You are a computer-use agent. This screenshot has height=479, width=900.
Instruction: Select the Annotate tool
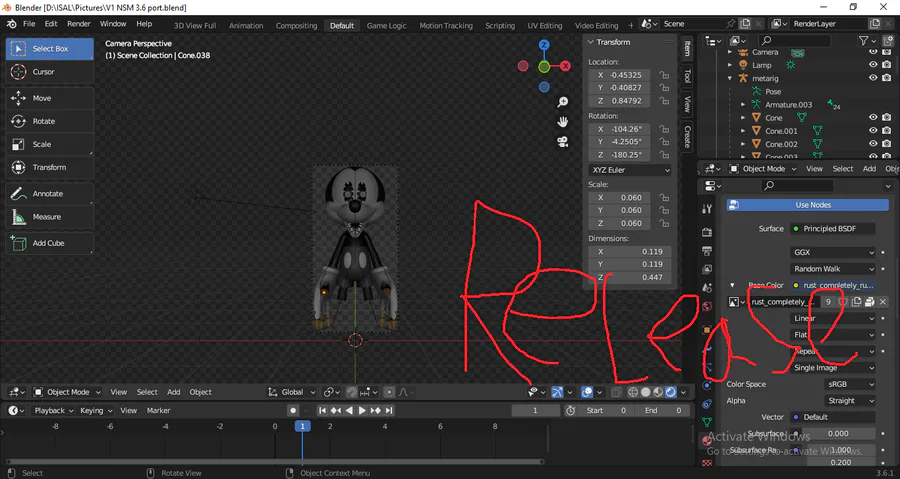point(50,194)
